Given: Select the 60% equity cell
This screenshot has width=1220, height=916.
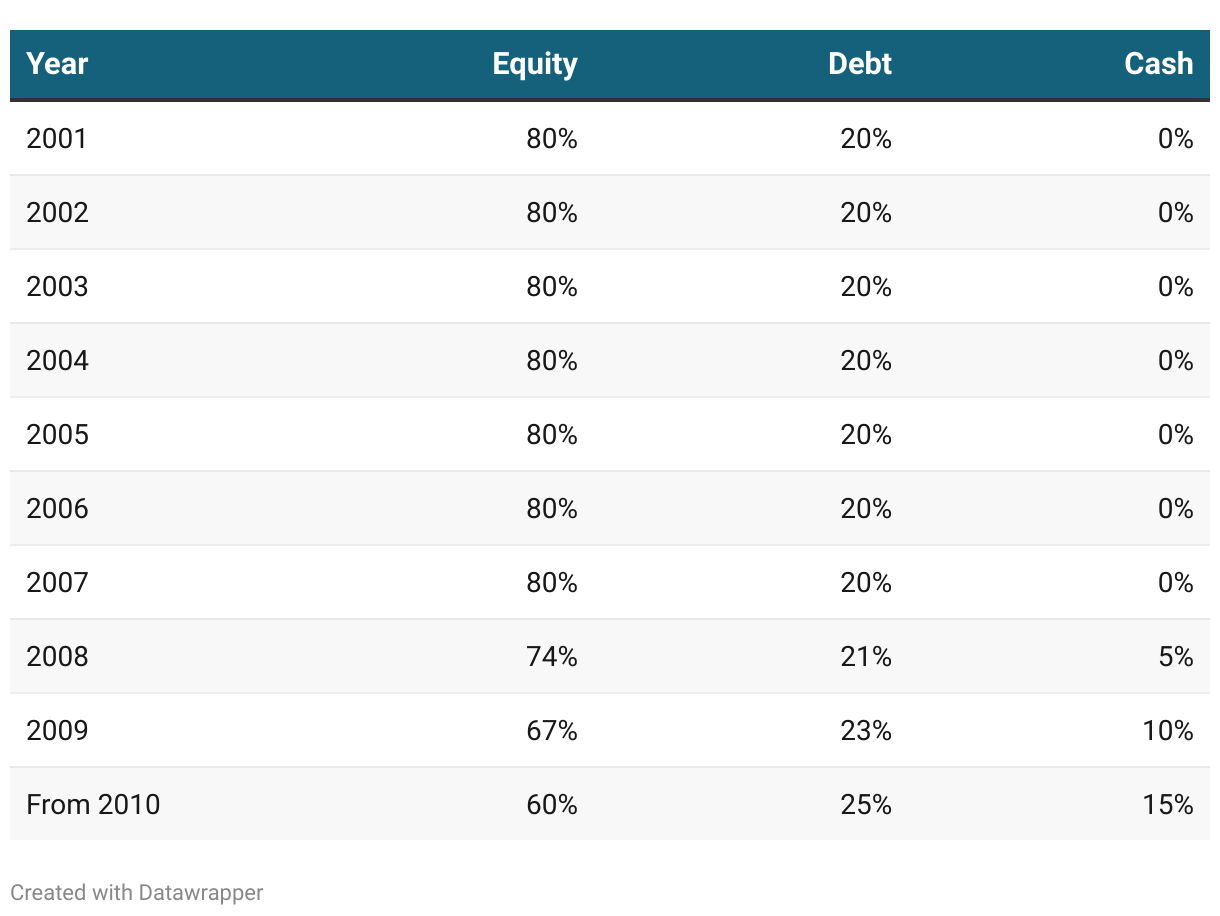Looking at the screenshot, I should click(552, 804).
